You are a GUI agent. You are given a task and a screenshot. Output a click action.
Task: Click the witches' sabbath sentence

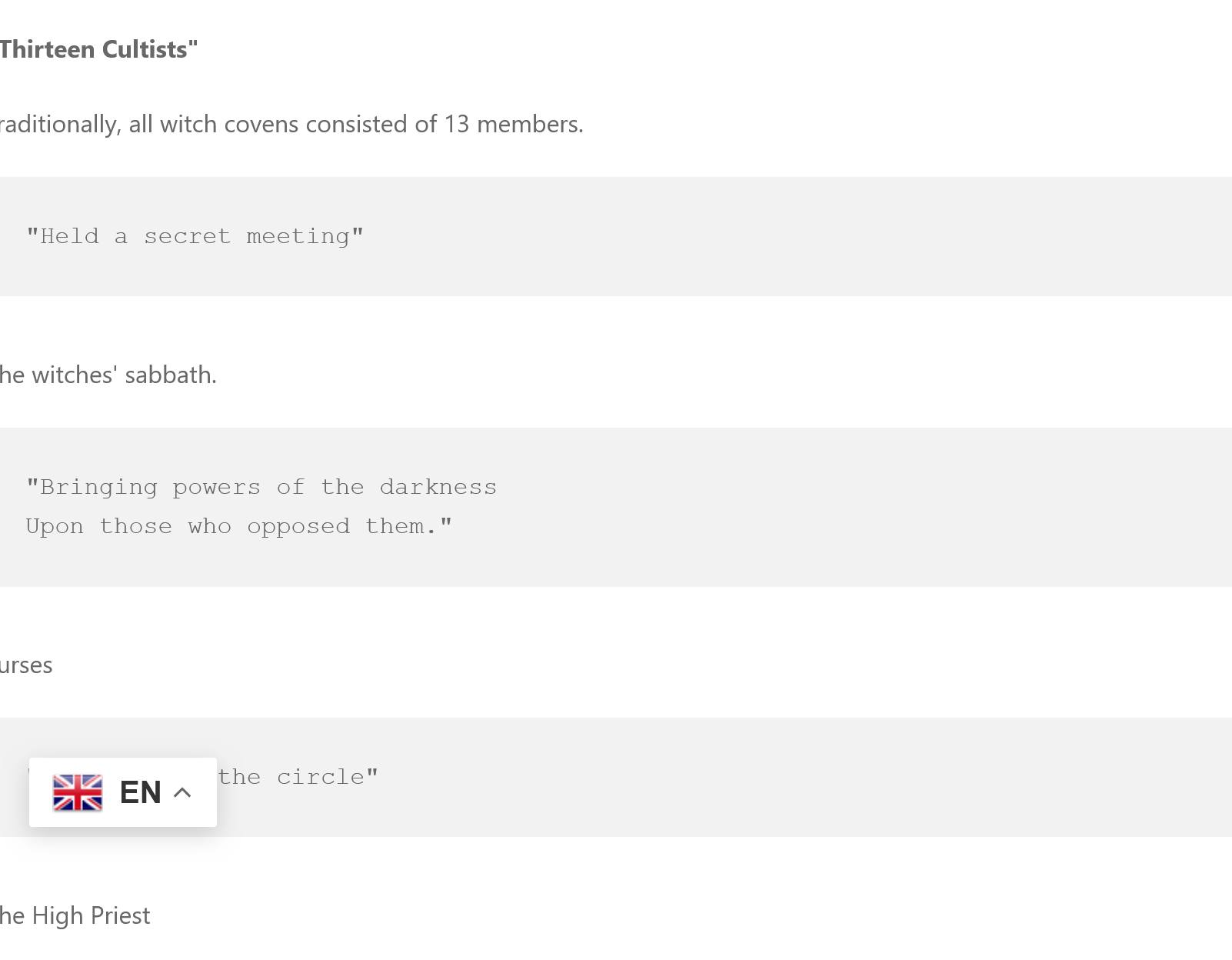pyautogui.click(x=108, y=375)
